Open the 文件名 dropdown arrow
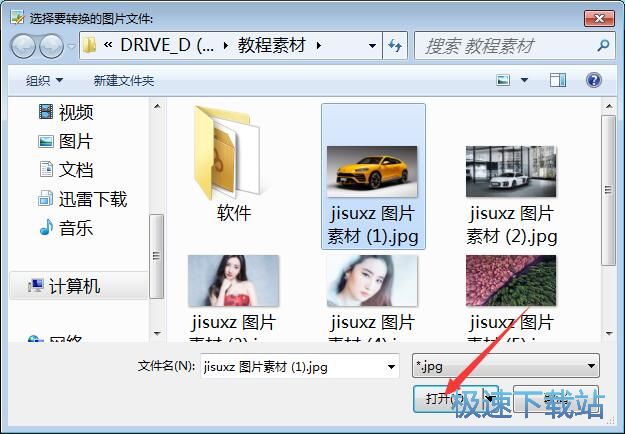This screenshot has height=434, width=625. pyautogui.click(x=391, y=367)
